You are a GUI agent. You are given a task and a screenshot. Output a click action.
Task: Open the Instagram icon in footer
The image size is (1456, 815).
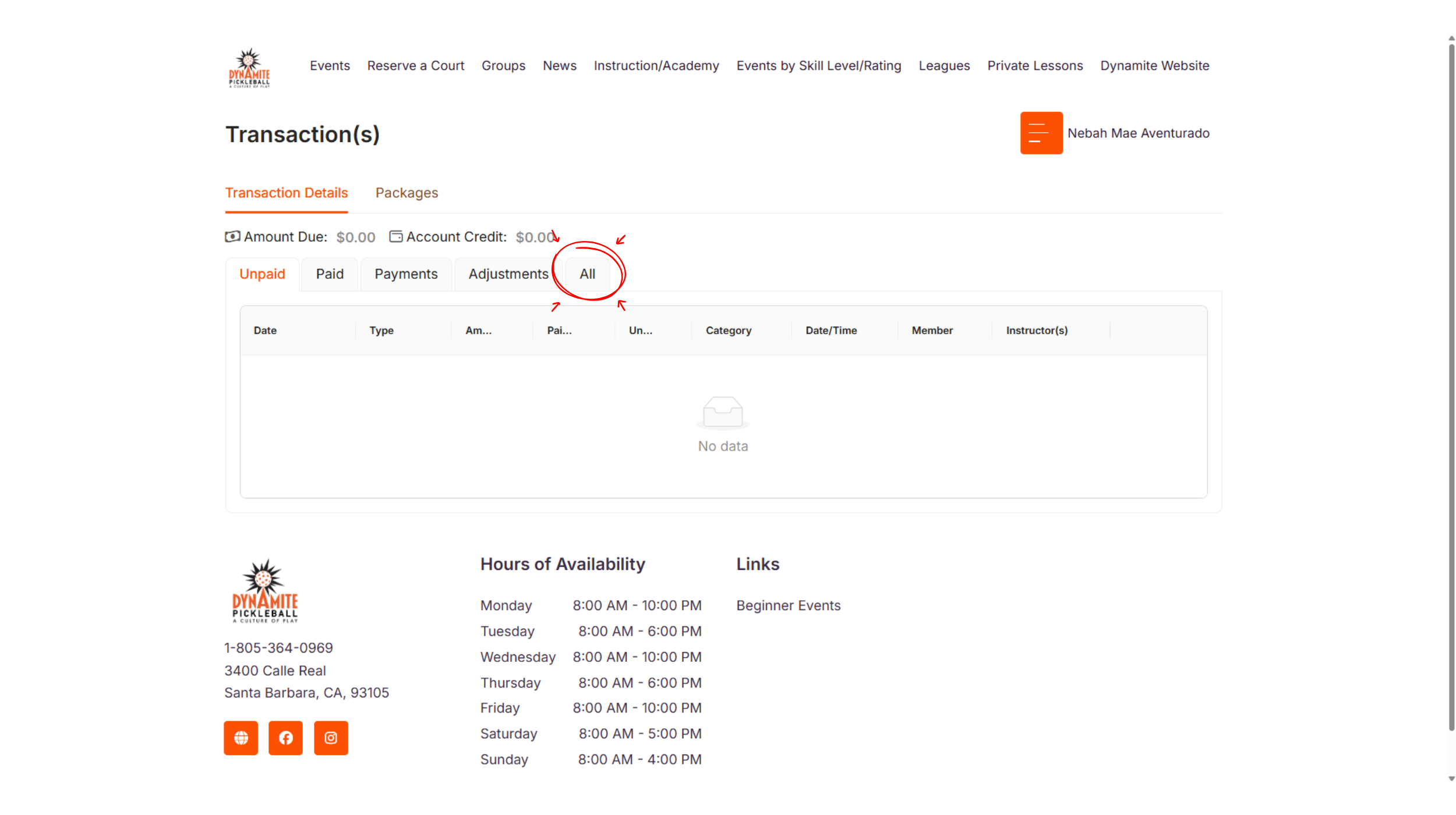click(x=331, y=738)
